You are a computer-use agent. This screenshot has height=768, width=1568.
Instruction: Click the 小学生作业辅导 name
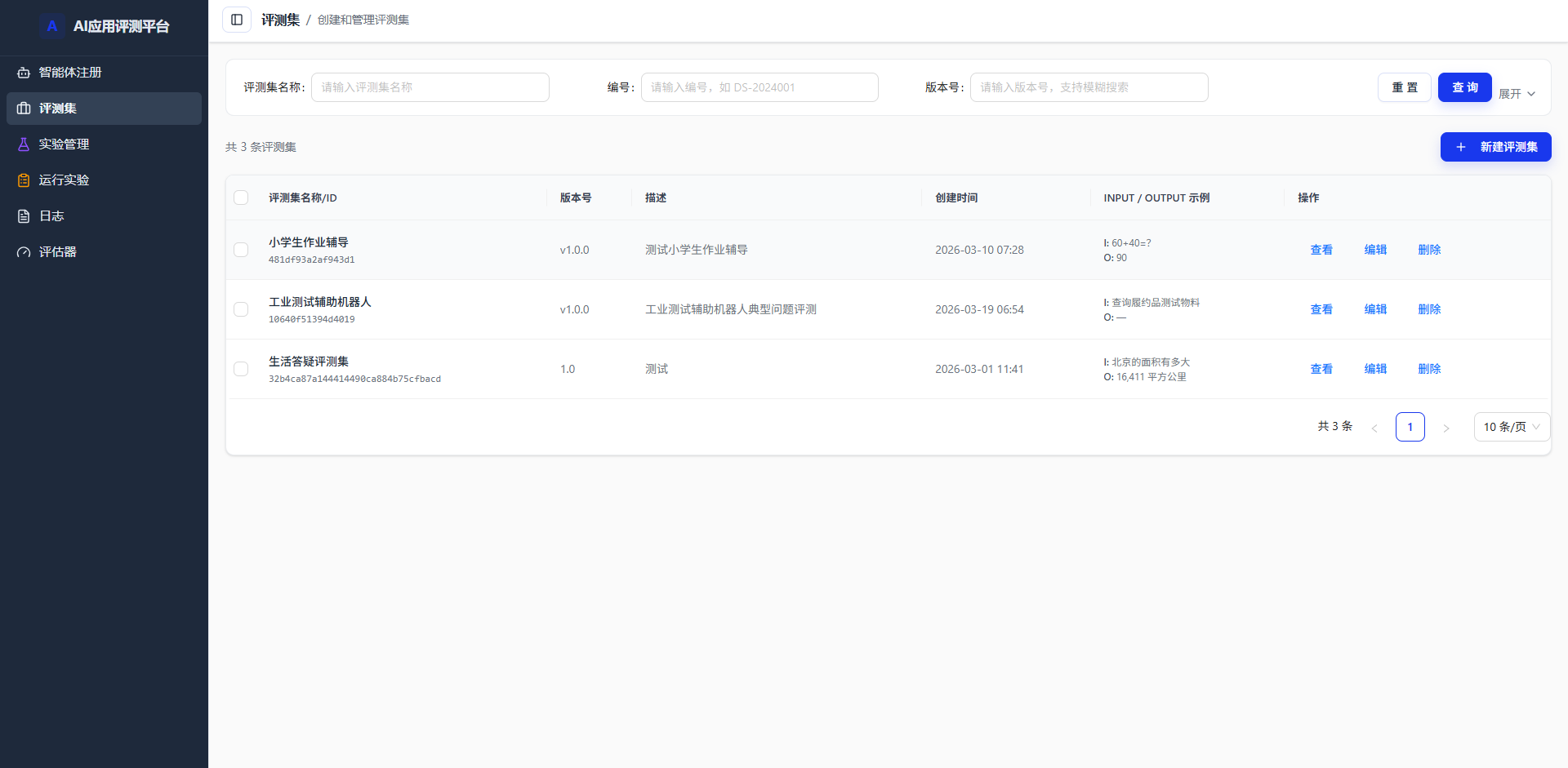tap(309, 242)
